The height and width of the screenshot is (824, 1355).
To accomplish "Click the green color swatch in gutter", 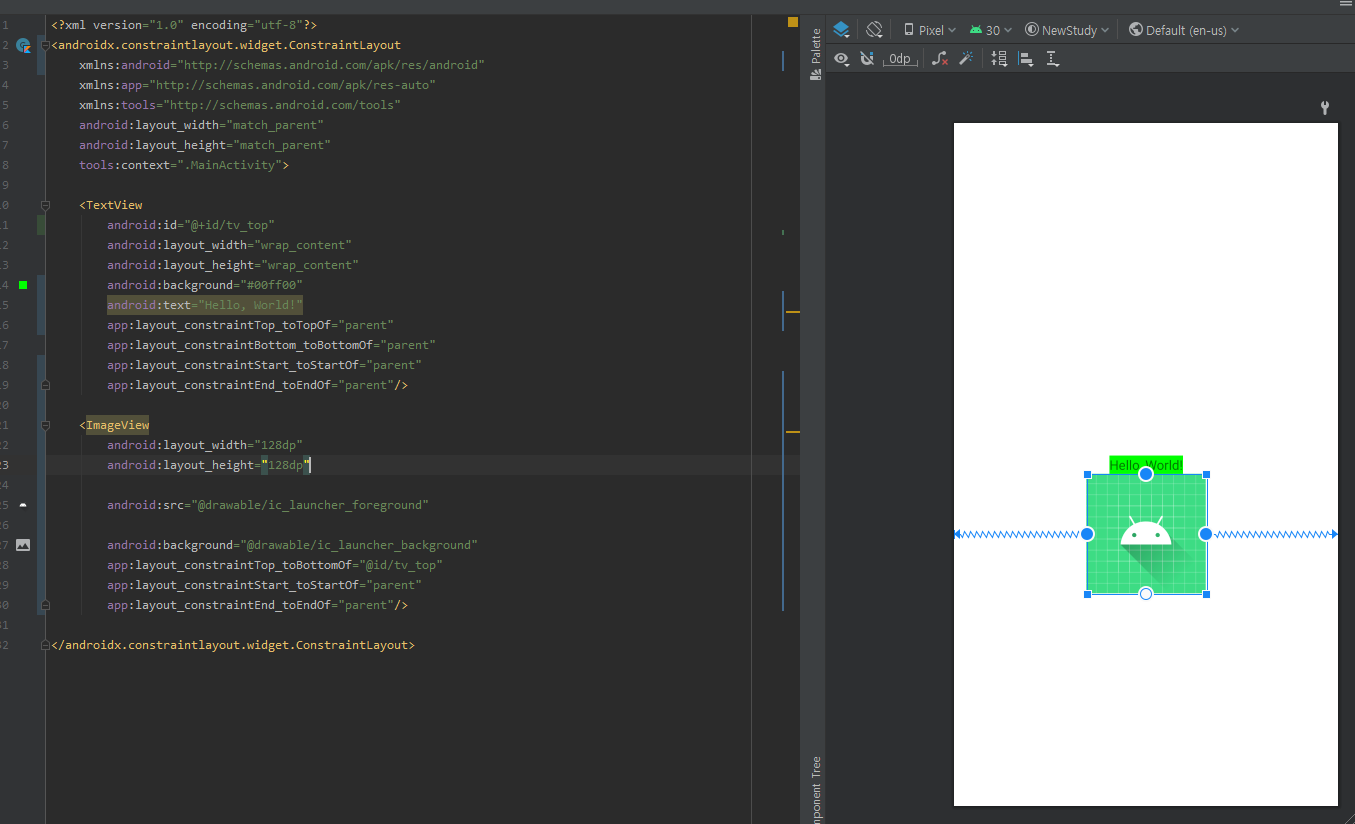I will pos(23,285).
